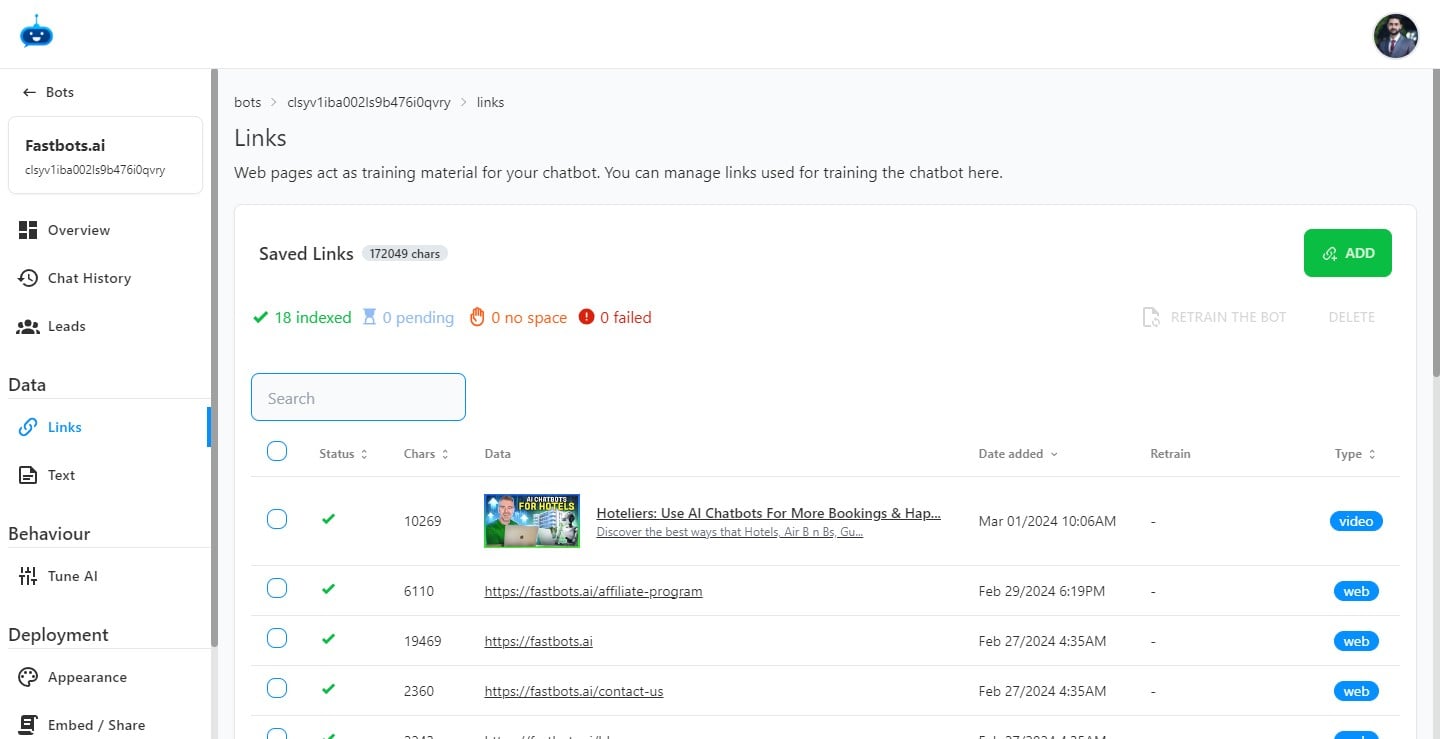Sort by Date added column arrow
Screen dimensions: 1440x739
[x=1053, y=454]
